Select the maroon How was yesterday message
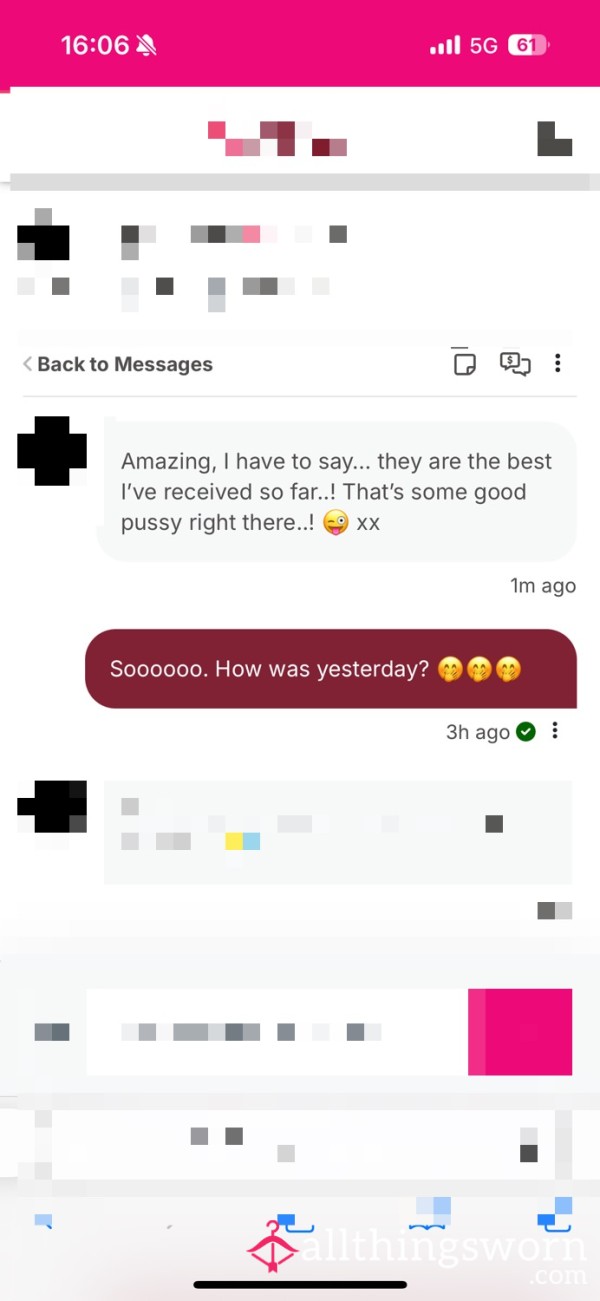600x1301 pixels. (x=331, y=669)
